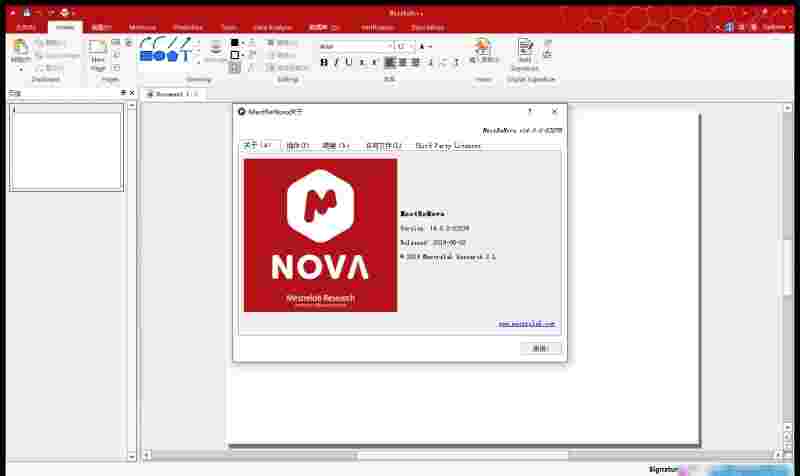Click the vertical scrollbar up arrow of document
800x476 pixels.
pyautogui.click(x=787, y=108)
